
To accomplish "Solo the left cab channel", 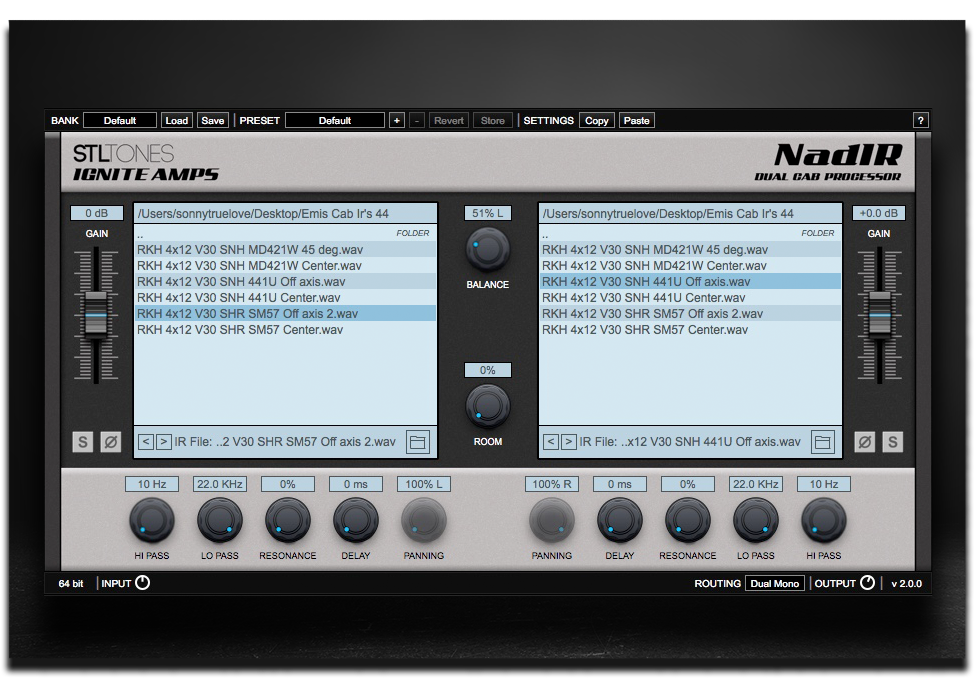I will [x=83, y=442].
